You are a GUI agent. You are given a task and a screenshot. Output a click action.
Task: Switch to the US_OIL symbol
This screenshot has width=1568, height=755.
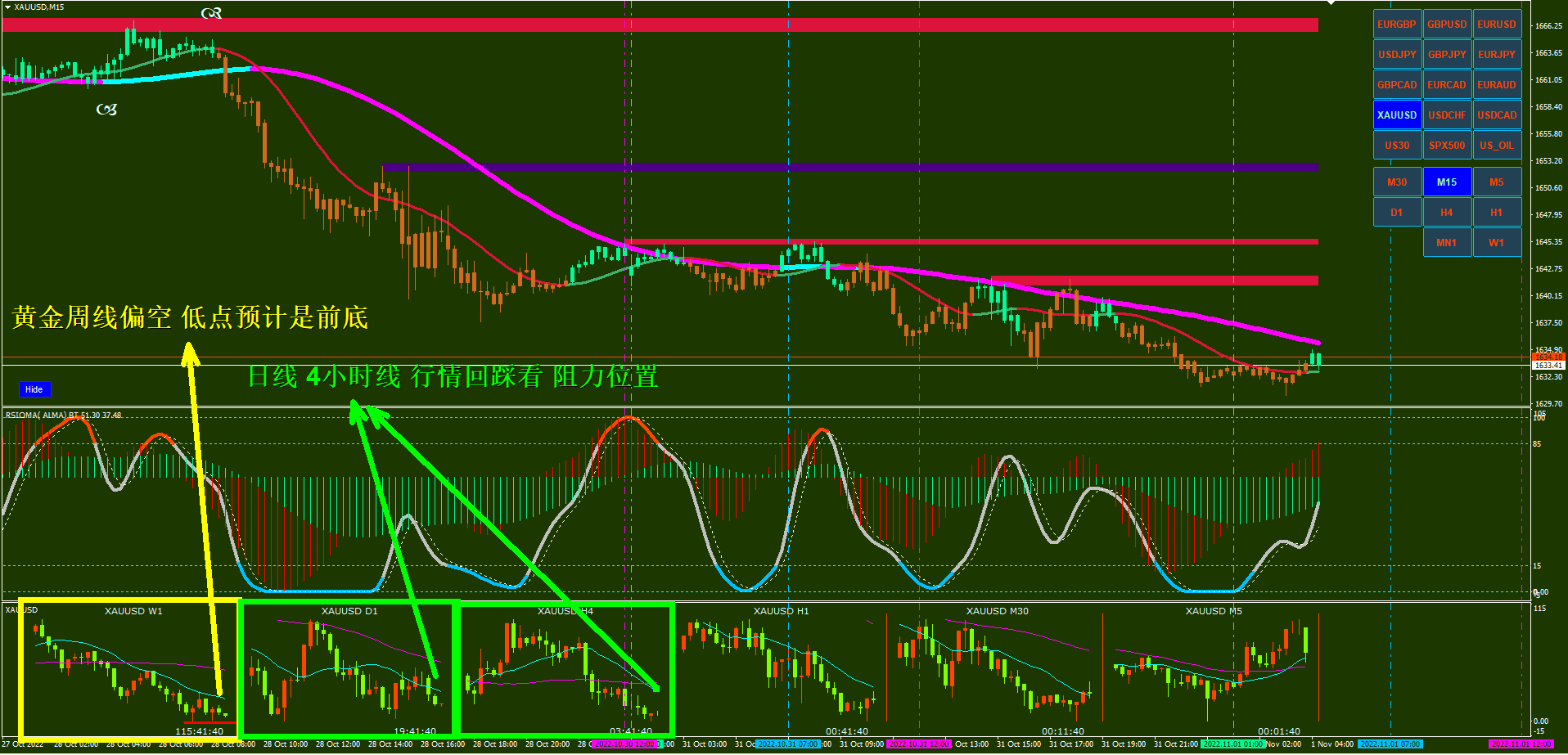[1497, 146]
